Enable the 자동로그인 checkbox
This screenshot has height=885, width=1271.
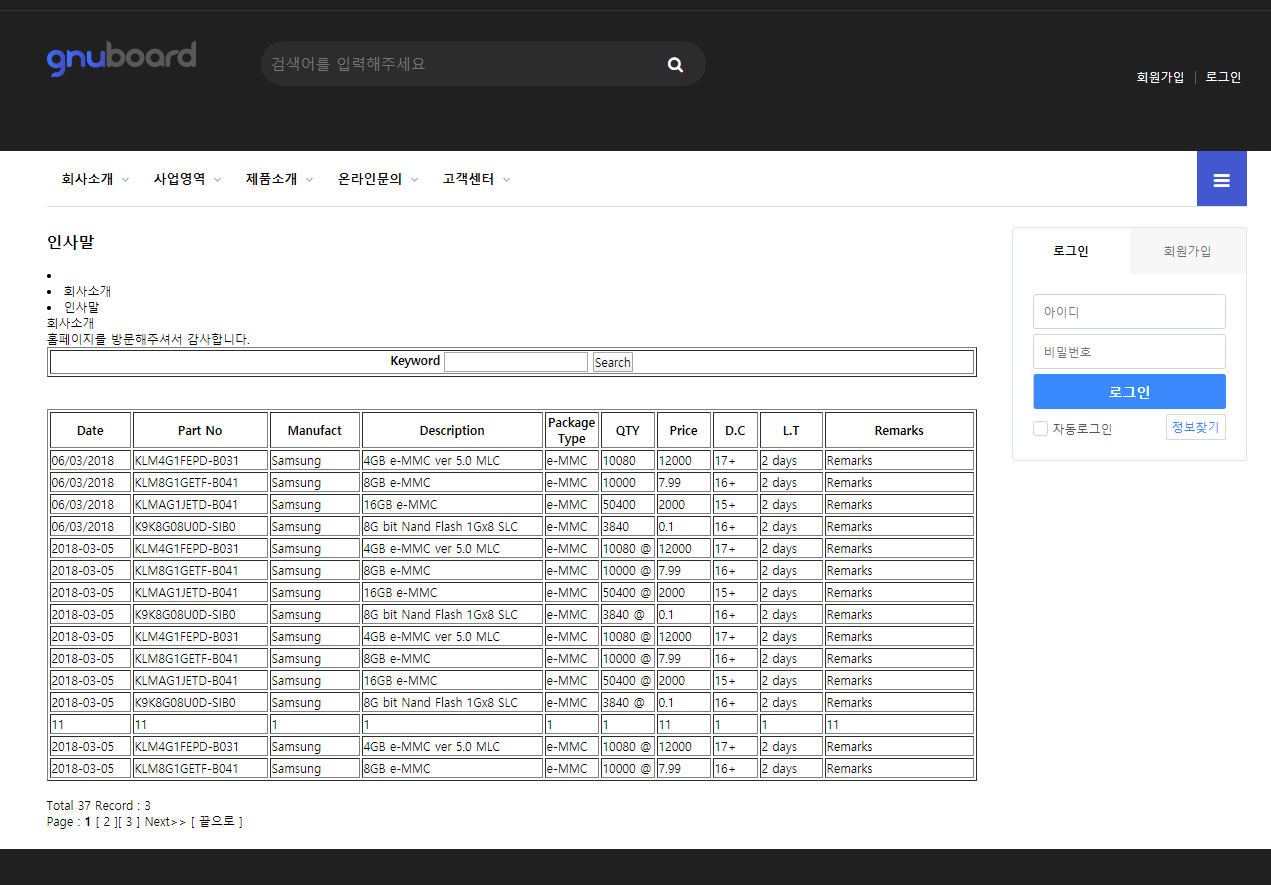(x=1041, y=429)
